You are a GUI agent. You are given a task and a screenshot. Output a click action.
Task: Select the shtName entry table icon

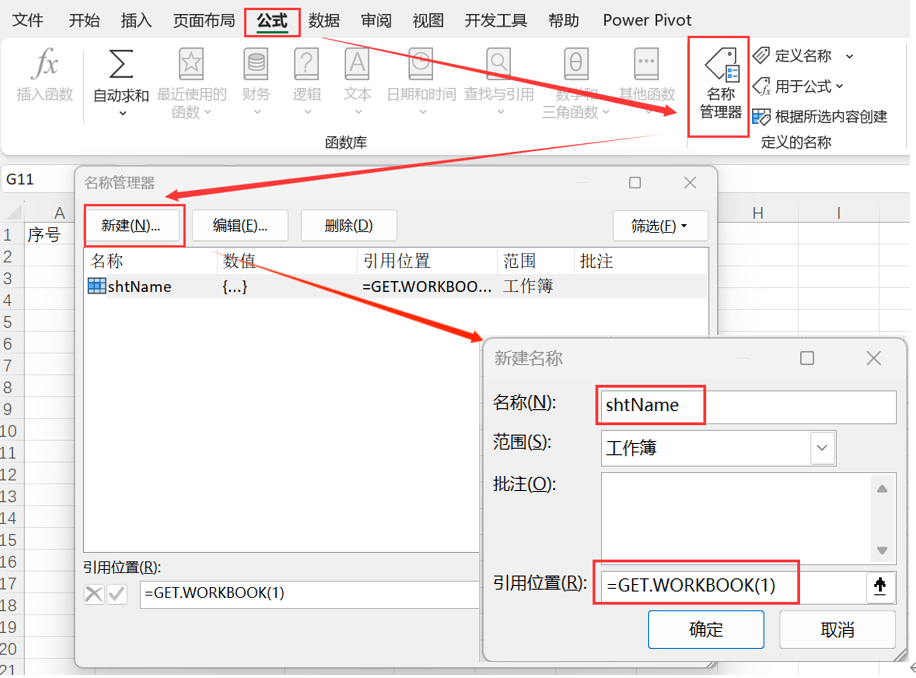(96, 286)
